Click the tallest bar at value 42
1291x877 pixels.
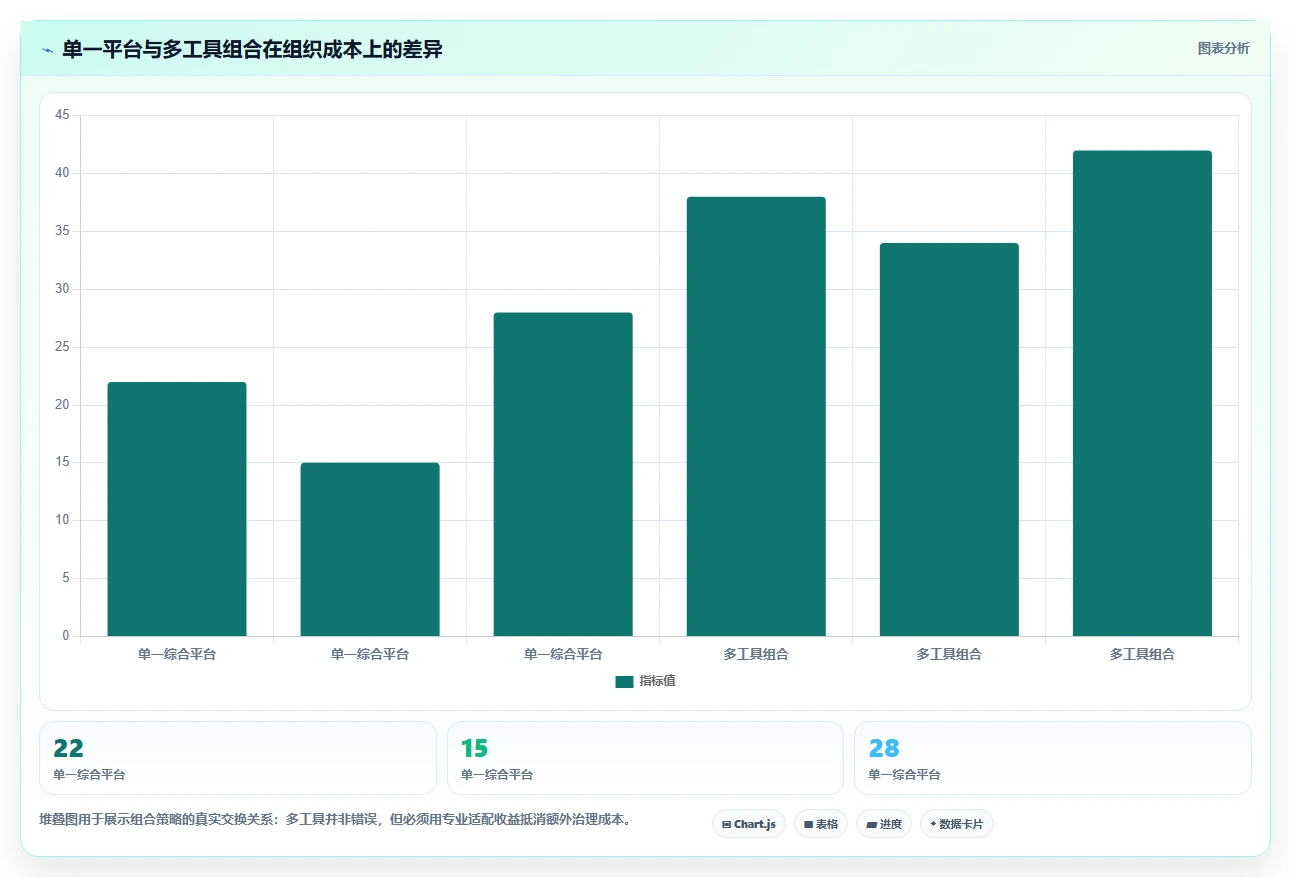point(1142,393)
